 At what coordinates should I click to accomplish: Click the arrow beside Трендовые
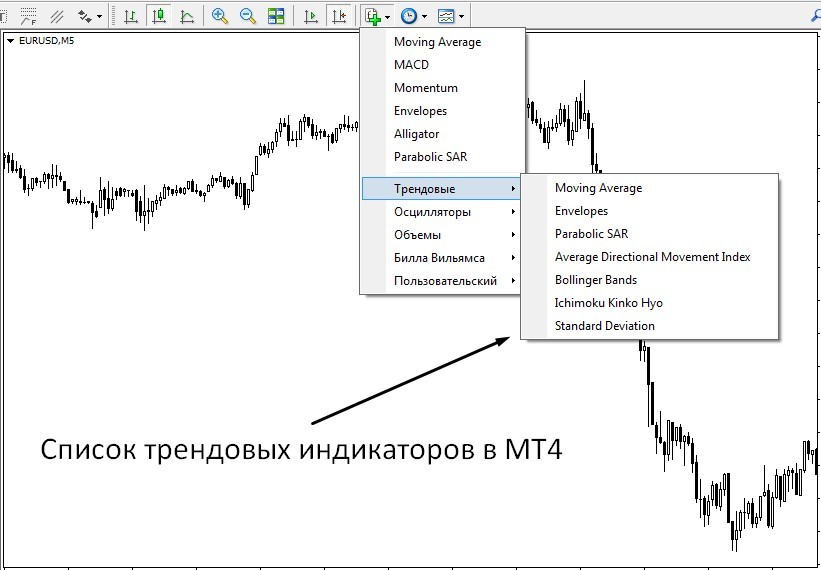(x=513, y=189)
